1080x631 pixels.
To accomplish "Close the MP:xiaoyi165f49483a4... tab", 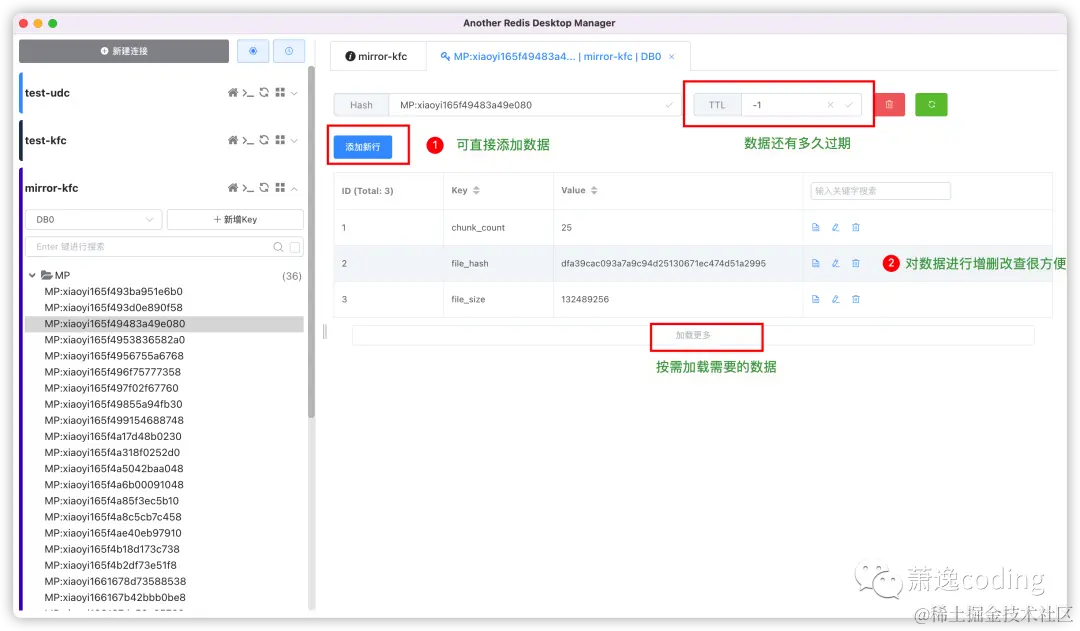I will pyautogui.click(x=672, y=56).
